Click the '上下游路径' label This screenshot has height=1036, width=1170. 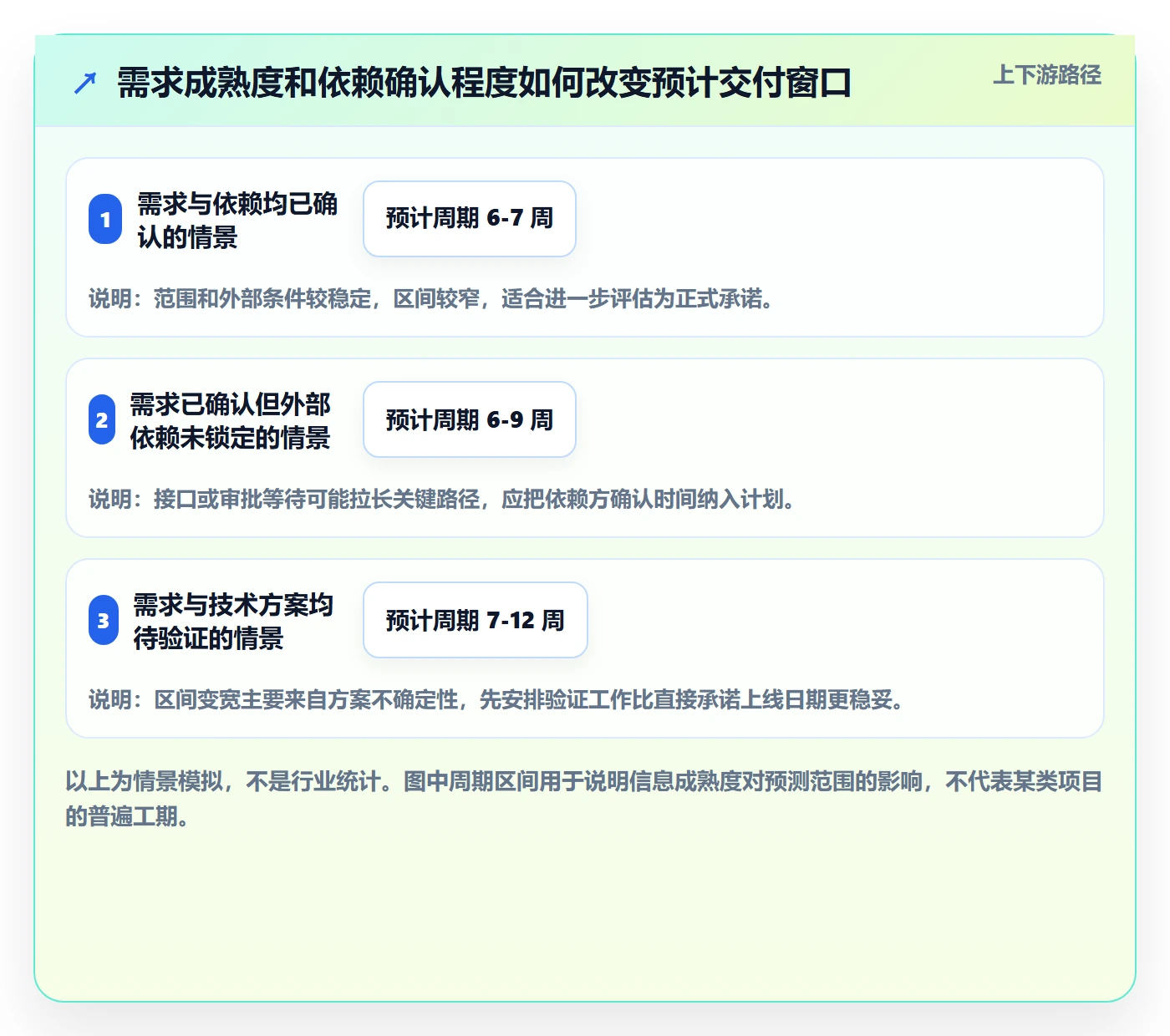pyautogui.click(x=1047, y=75)
